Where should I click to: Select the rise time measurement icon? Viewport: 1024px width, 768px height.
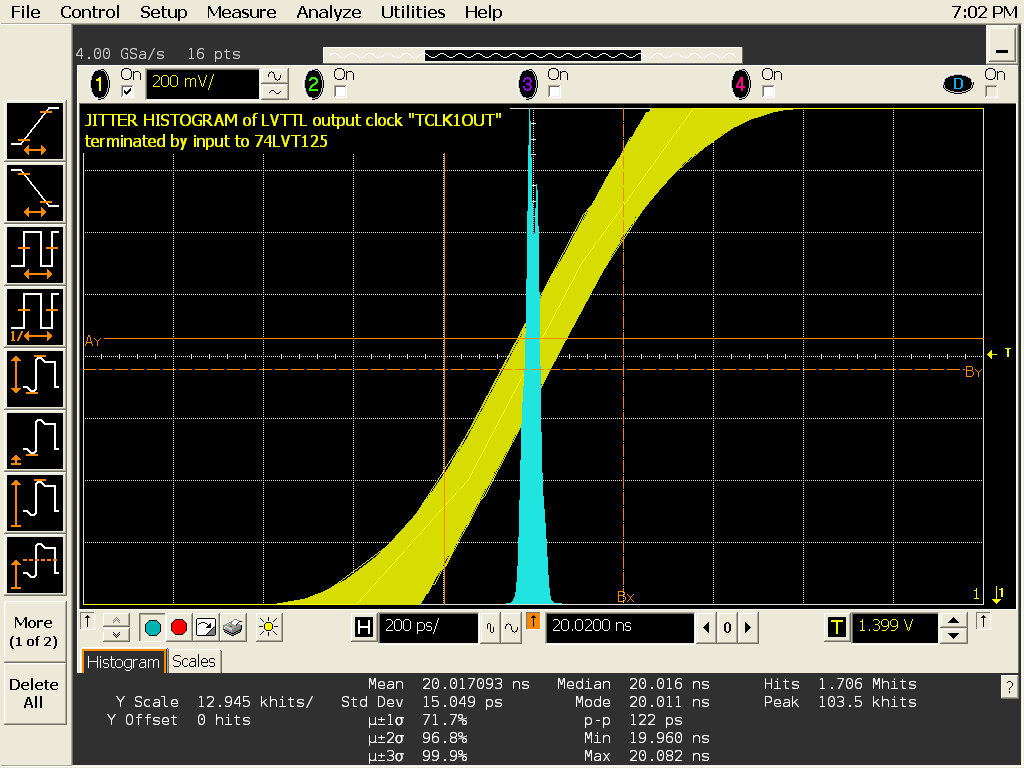click(x=35, y=131)
